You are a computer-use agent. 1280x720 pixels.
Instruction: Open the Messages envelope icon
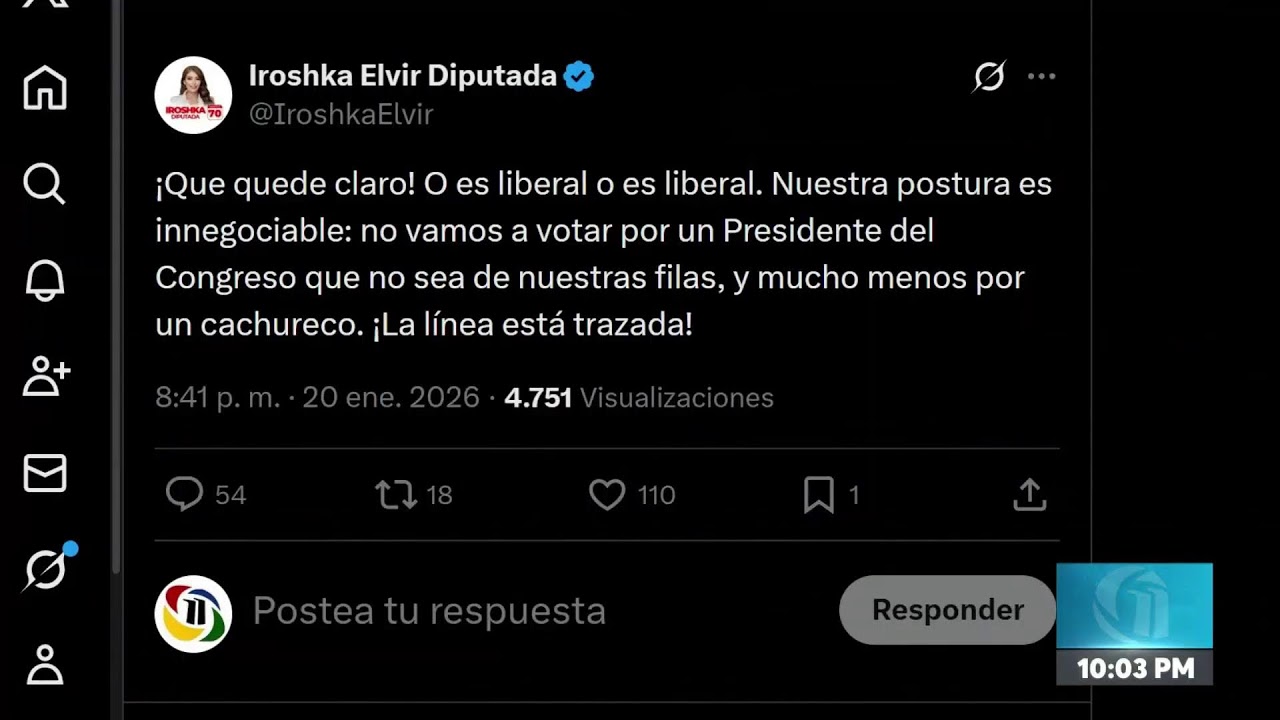45,473
